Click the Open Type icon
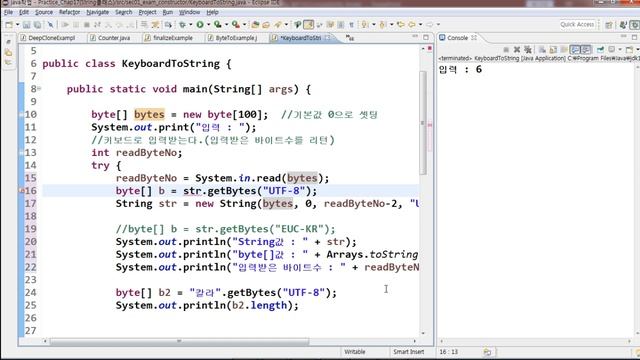640x360 pixels. click(266, 24)
